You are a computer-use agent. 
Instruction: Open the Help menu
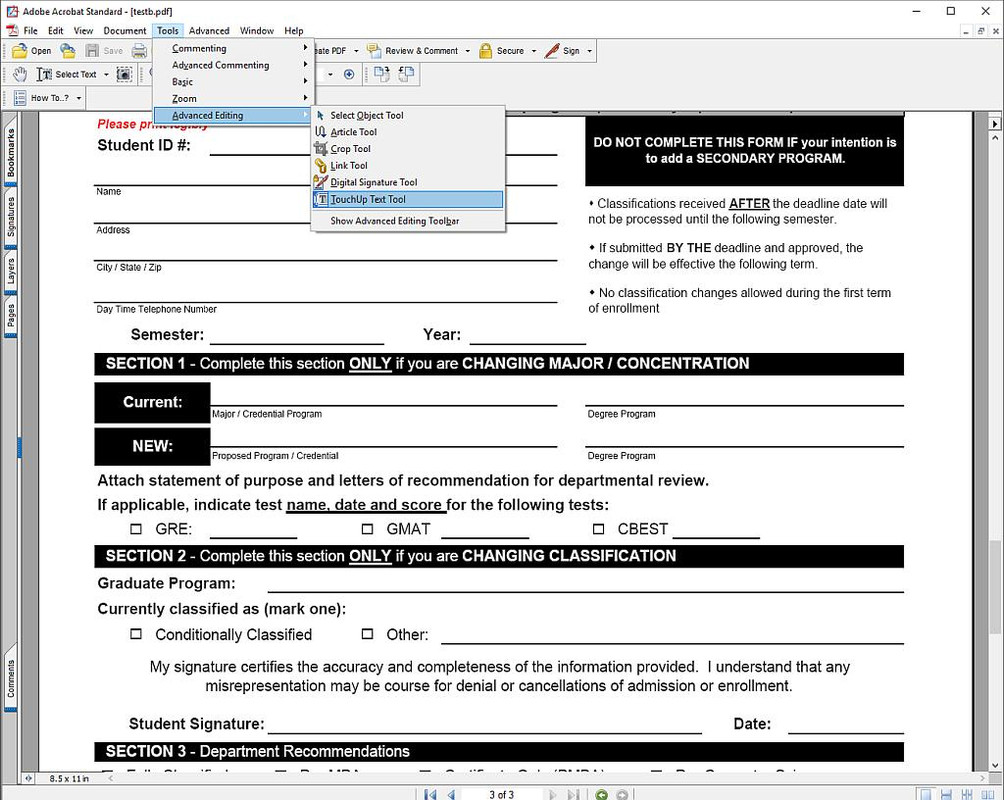294,31
